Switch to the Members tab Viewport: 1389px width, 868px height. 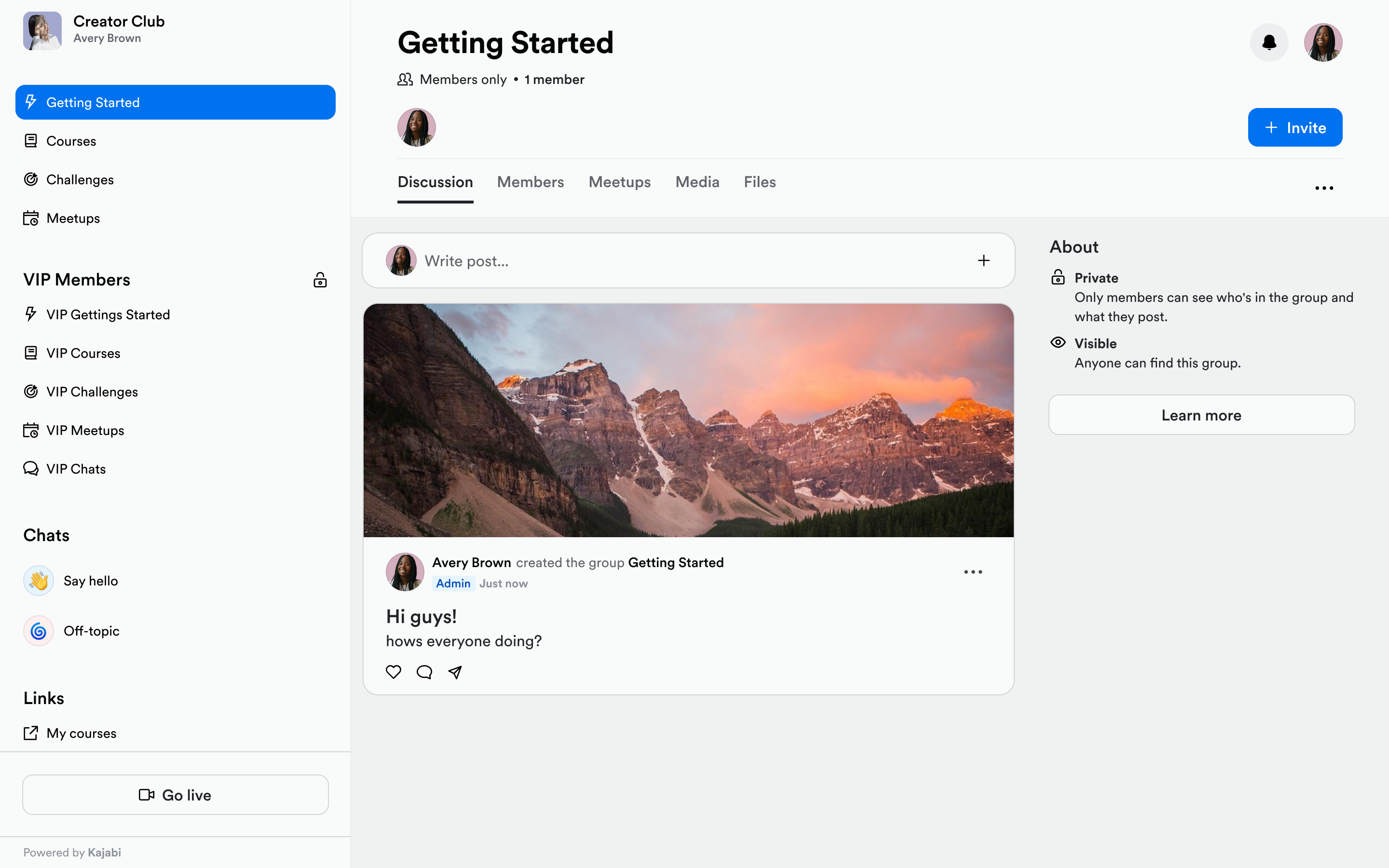pyautogui.click(x=531, y=182)
